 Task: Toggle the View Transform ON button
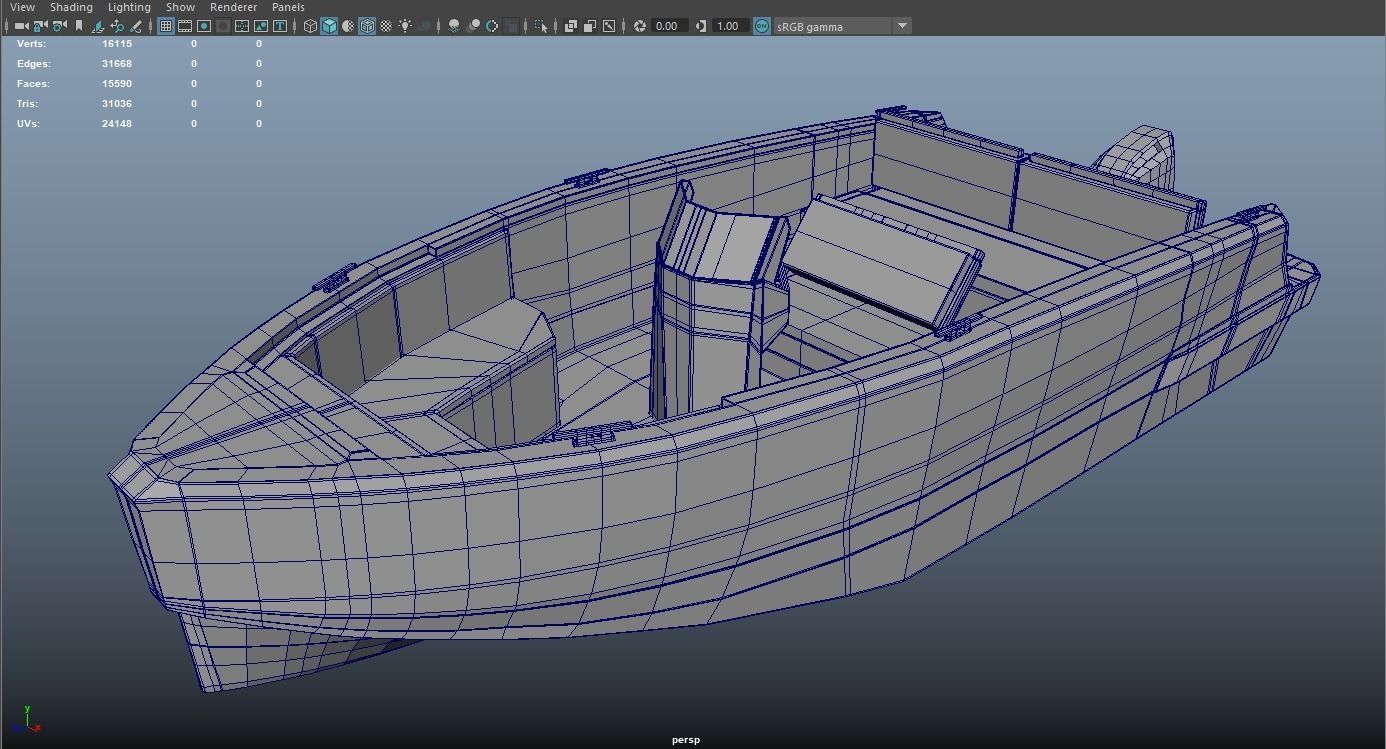point(761,26)
